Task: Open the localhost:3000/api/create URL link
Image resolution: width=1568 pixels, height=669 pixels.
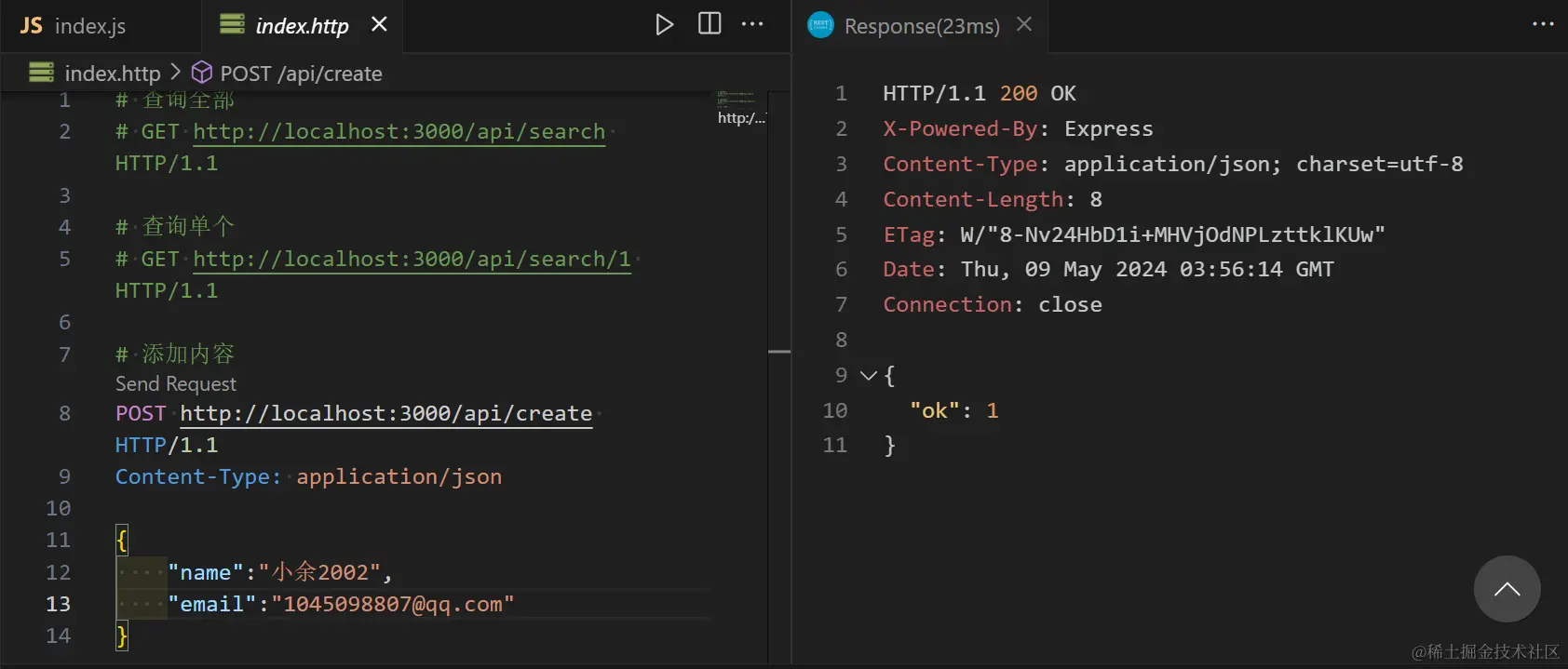Action: click(386, 413)
